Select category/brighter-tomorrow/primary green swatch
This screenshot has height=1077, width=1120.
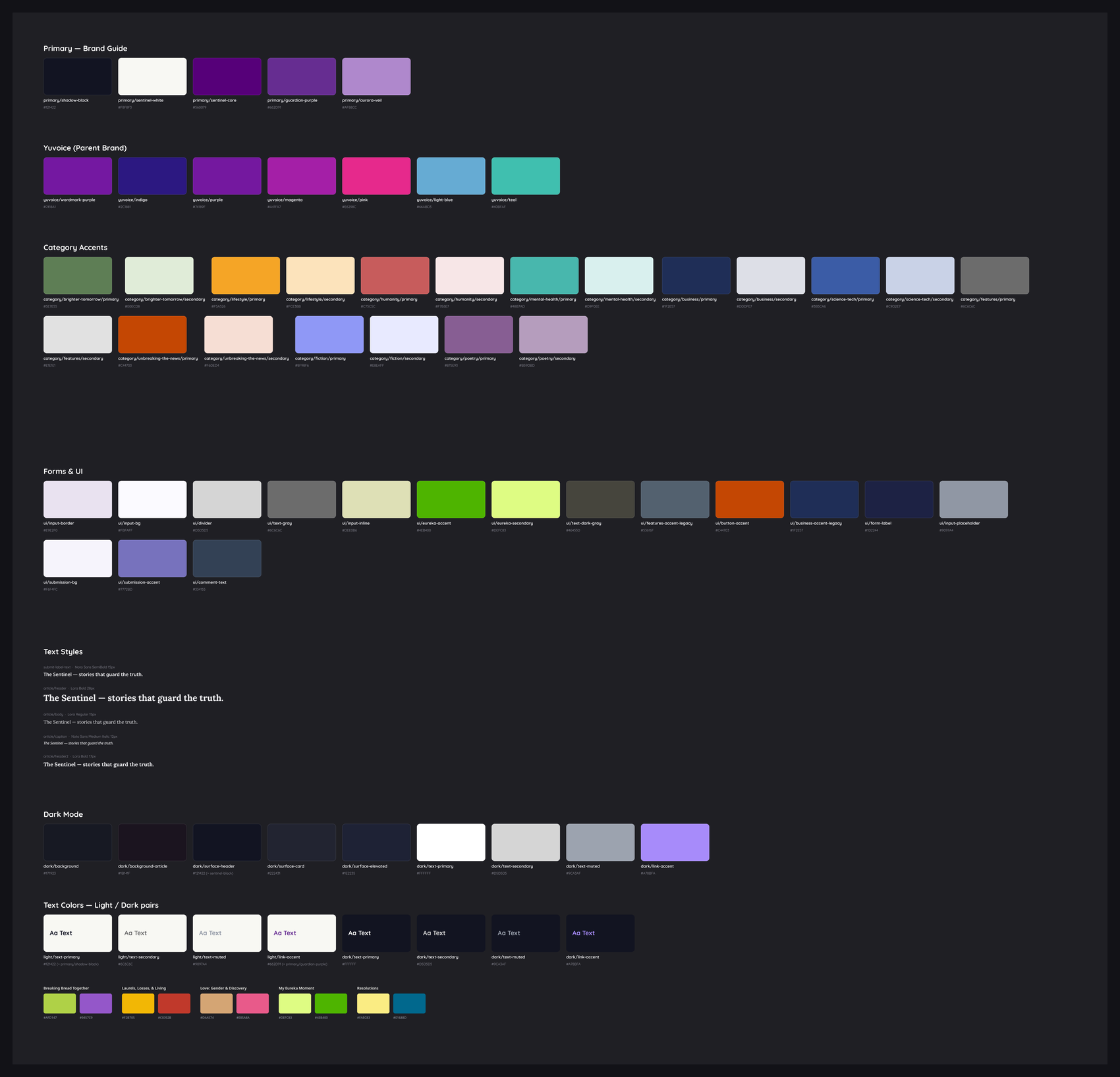pyautogui.click(x=78, y=275)
